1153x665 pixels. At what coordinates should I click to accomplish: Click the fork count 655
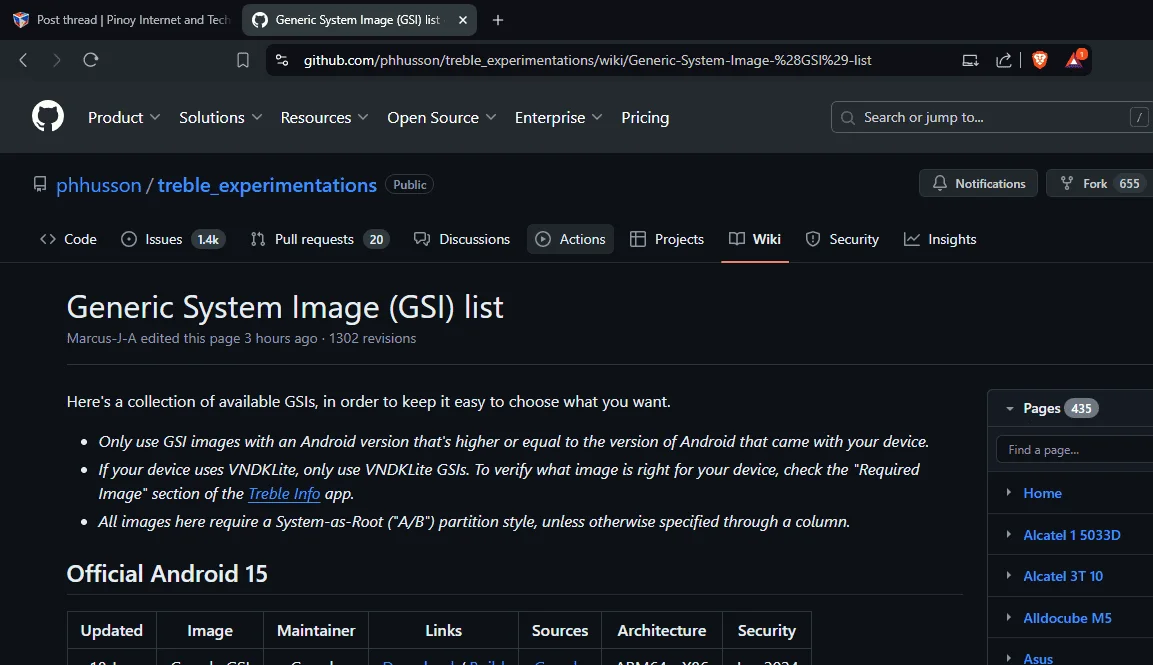(1129, 184)
